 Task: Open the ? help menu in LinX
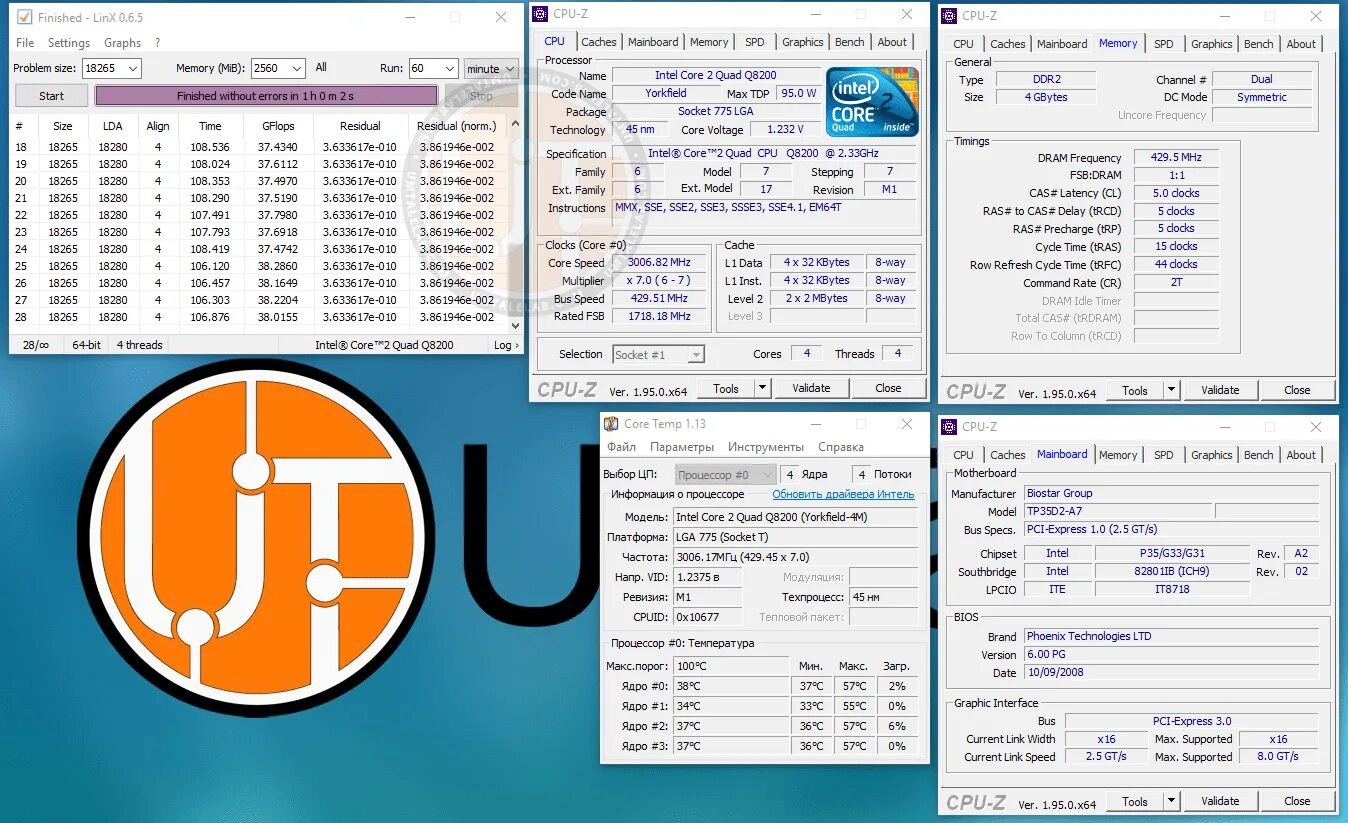[157, 43]
